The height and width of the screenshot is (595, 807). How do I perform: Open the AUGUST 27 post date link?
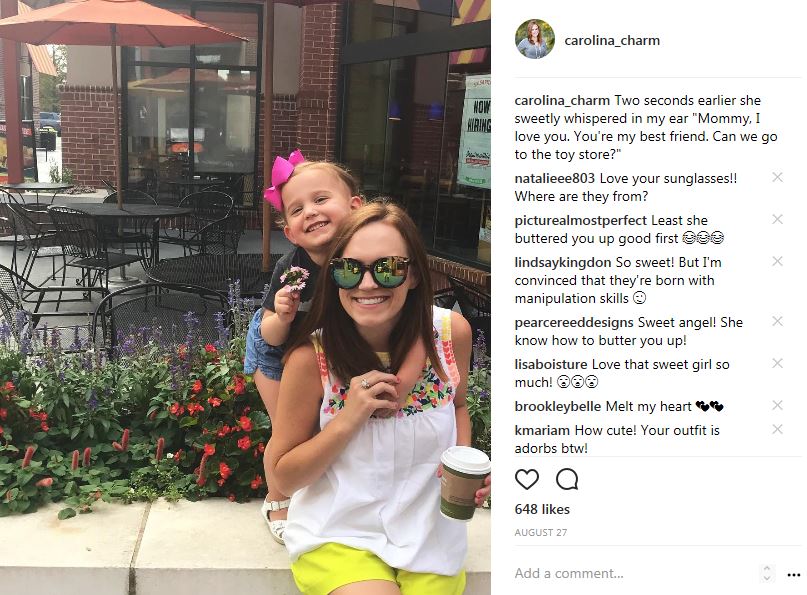540,533
